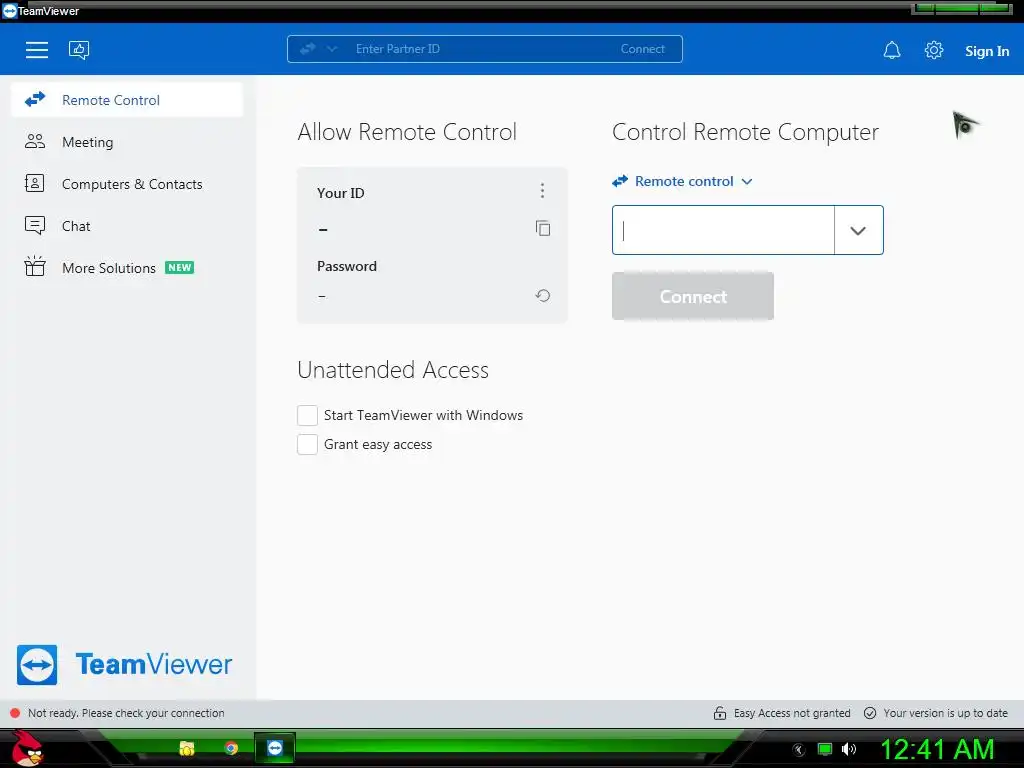Select the Remote Control tab
Viewport: 1024px width, 768px height.
tap(127, 100)
